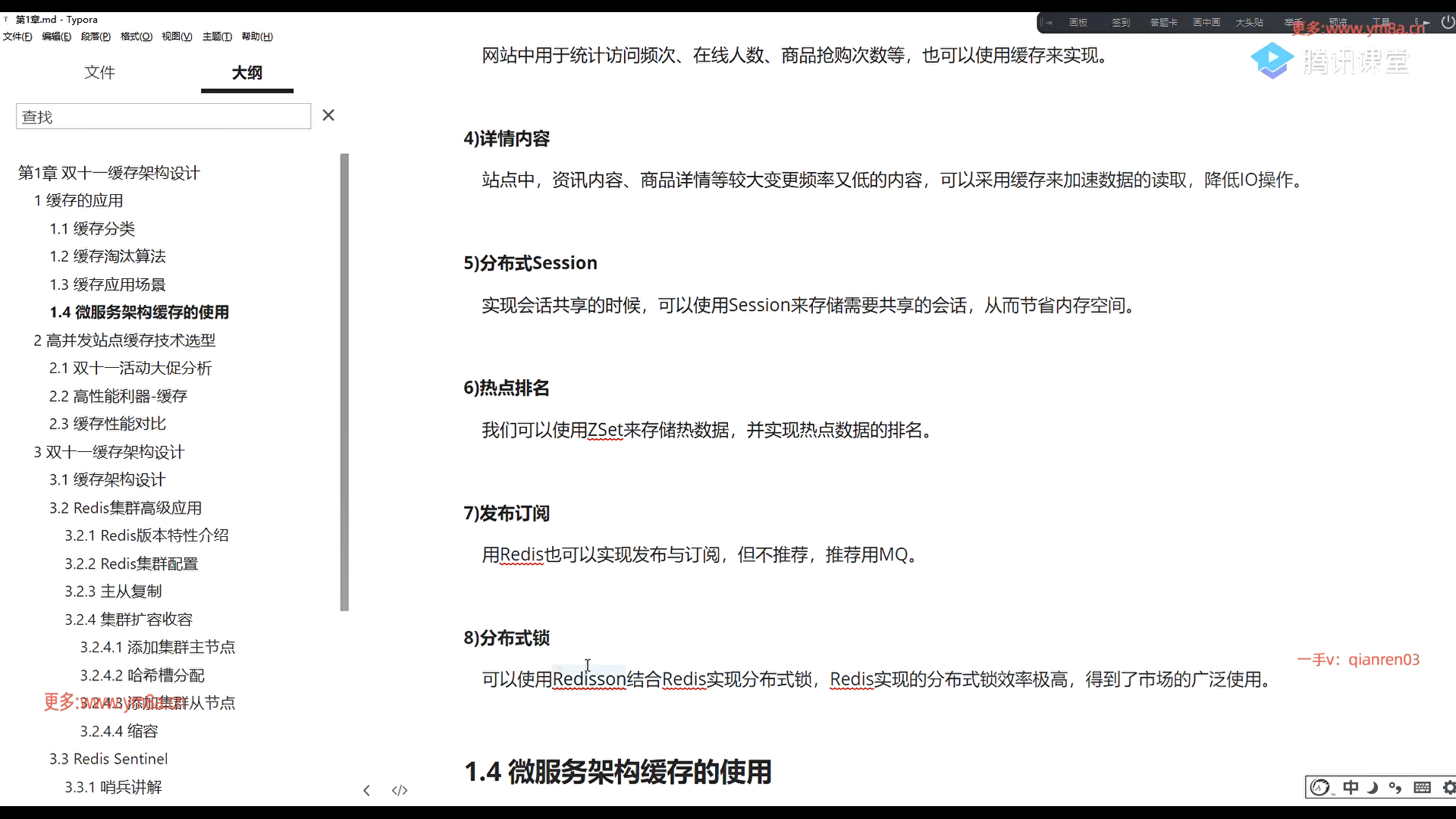Open the 格式 menu dropdown
The height and width of the screenshot is (819, 1456).
[136, 36]
